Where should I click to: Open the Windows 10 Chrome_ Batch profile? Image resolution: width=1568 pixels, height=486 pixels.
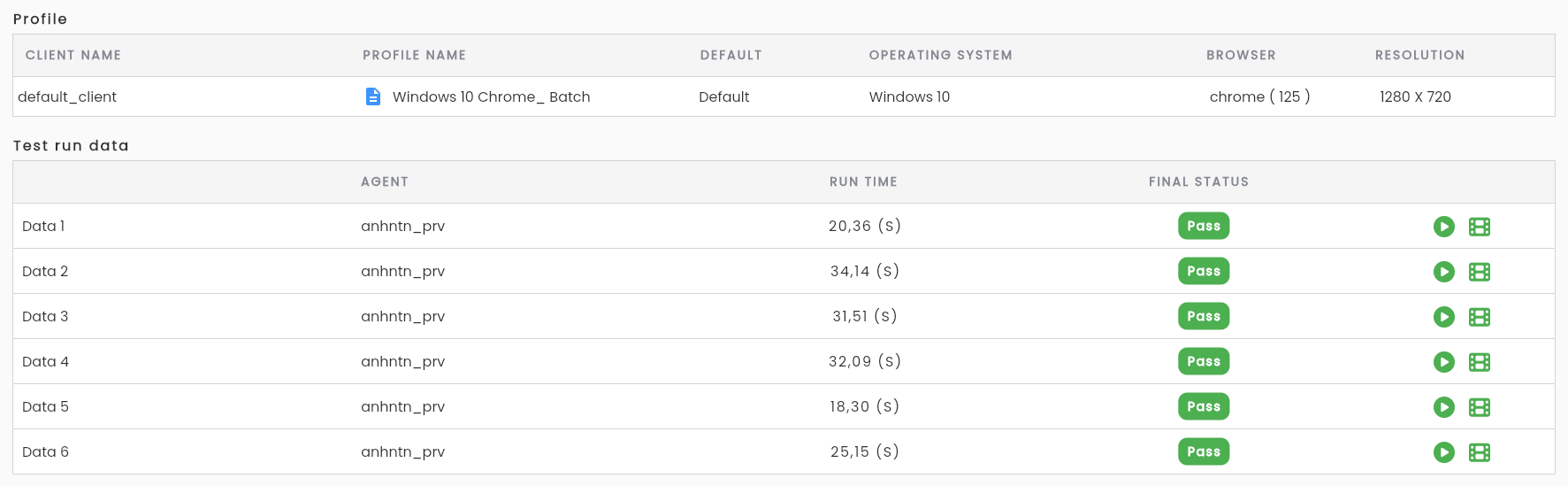tap(491, 96)
